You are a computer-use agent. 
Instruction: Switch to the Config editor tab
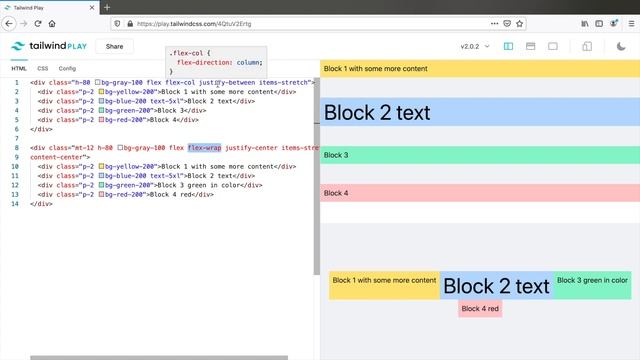click(x=67, y=69)
